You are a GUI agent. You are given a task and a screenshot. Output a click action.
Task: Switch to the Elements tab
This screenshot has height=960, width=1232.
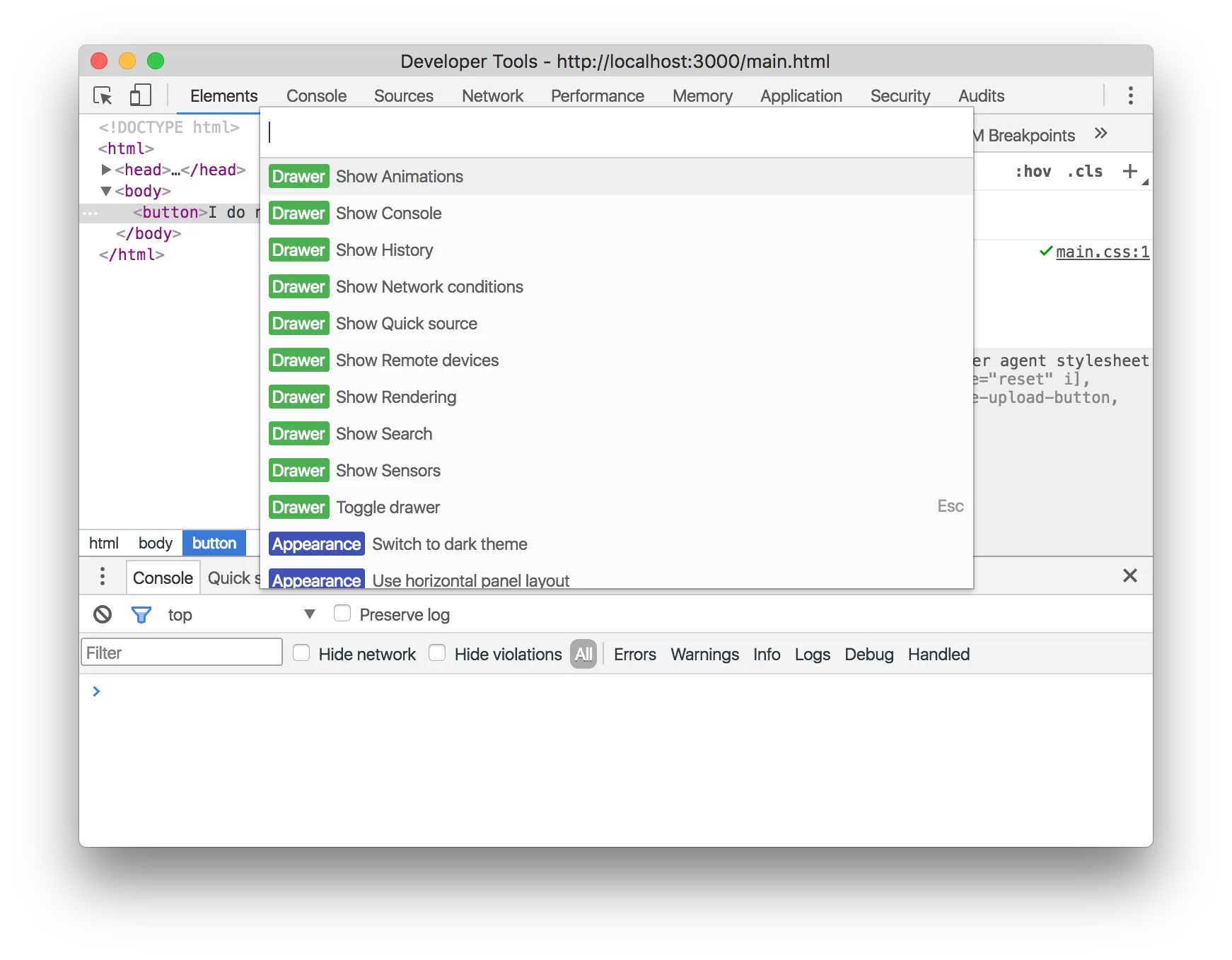click(x=223, y=95)
